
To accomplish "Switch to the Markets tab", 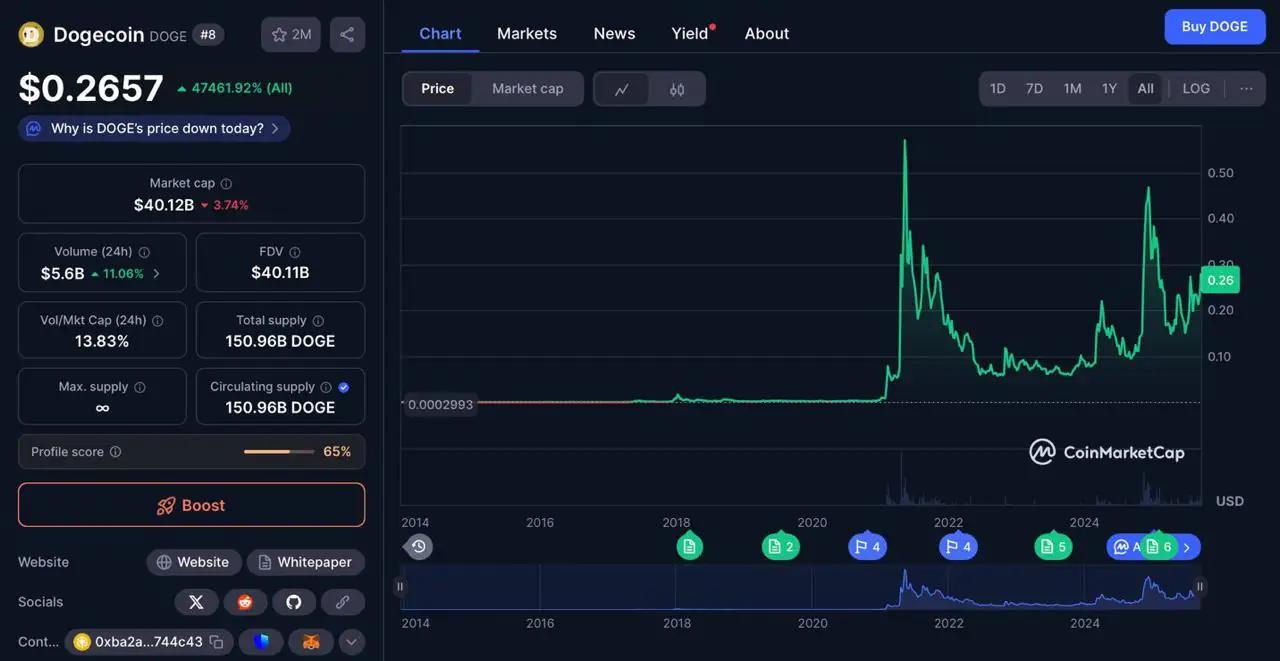I will point(526,33).
